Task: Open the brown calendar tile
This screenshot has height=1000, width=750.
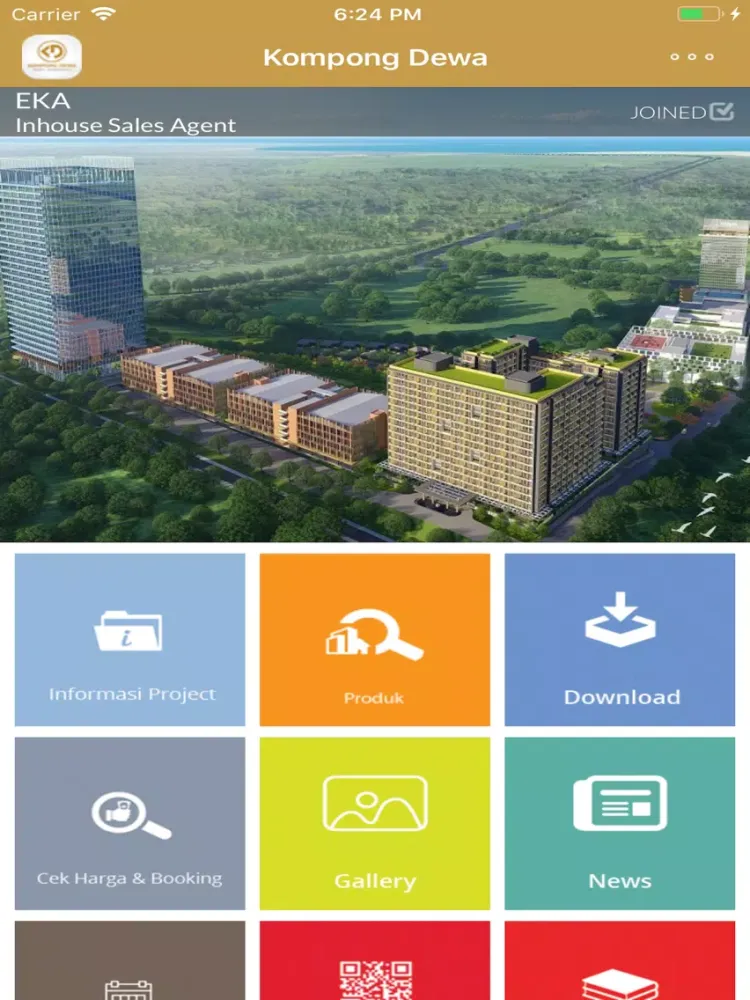Action: [x=130, y=960]
